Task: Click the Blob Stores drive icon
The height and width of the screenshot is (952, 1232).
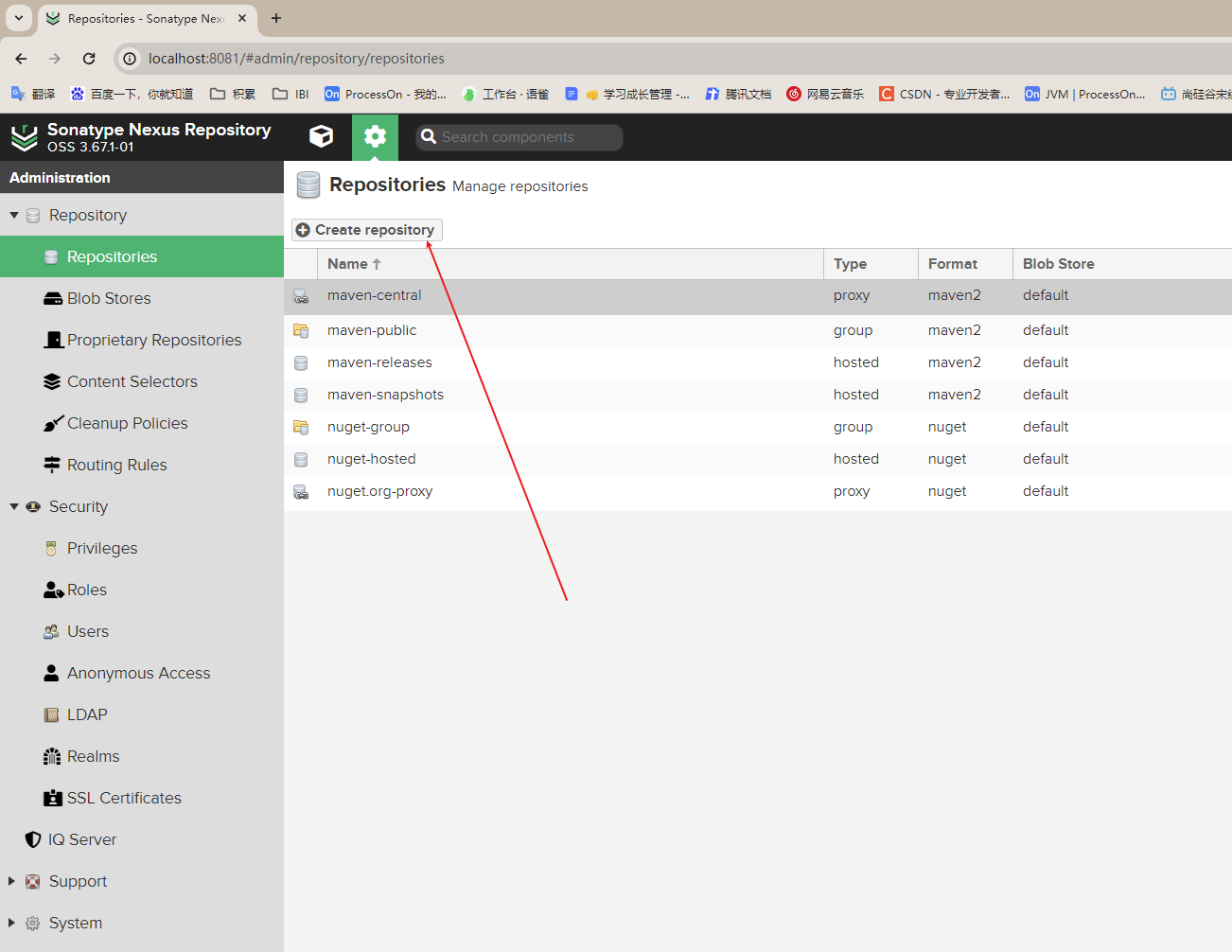Action: pyautogui.click(x=53, y=299)
